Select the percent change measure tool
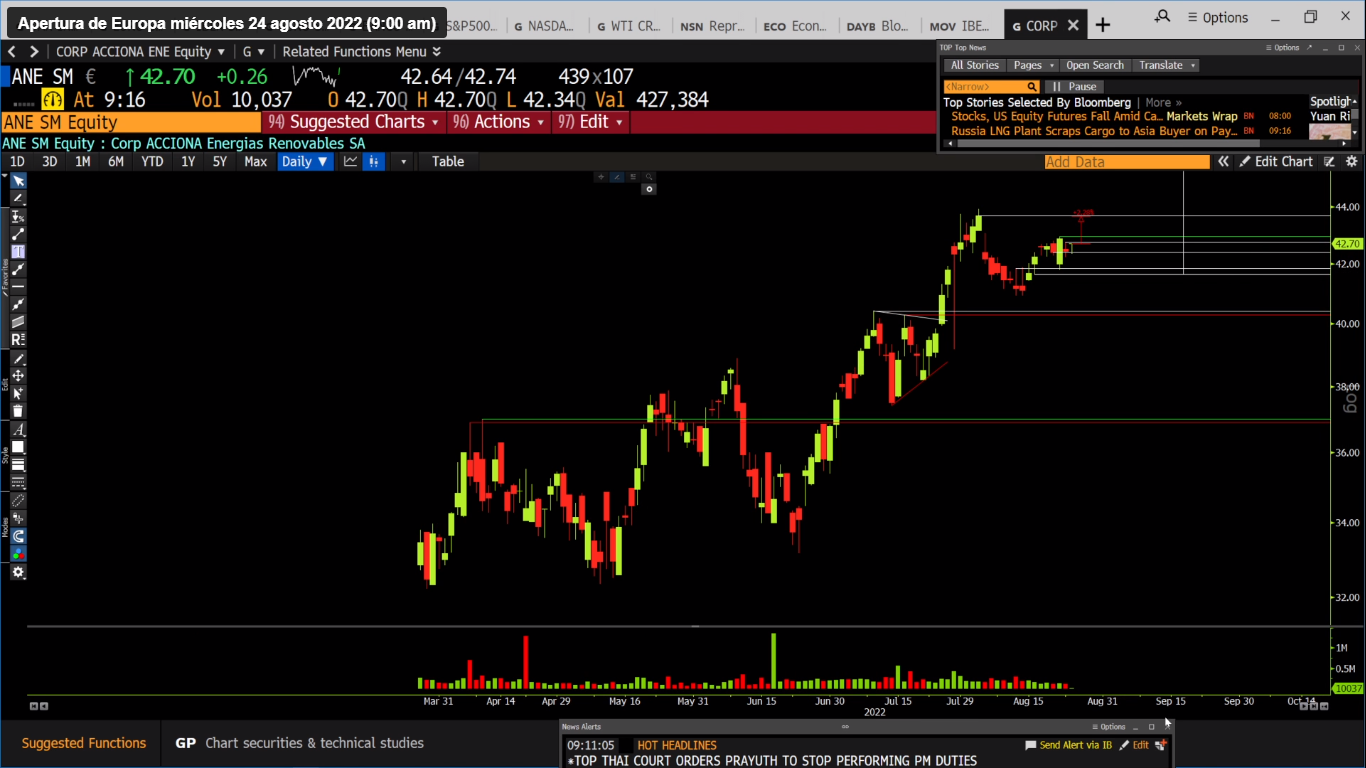Viewport: 1366px width, 768px height. 18,216
